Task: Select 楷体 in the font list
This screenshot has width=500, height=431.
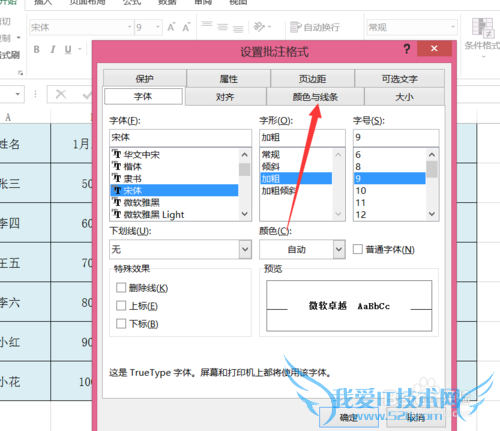Action: tap(174, 166)
